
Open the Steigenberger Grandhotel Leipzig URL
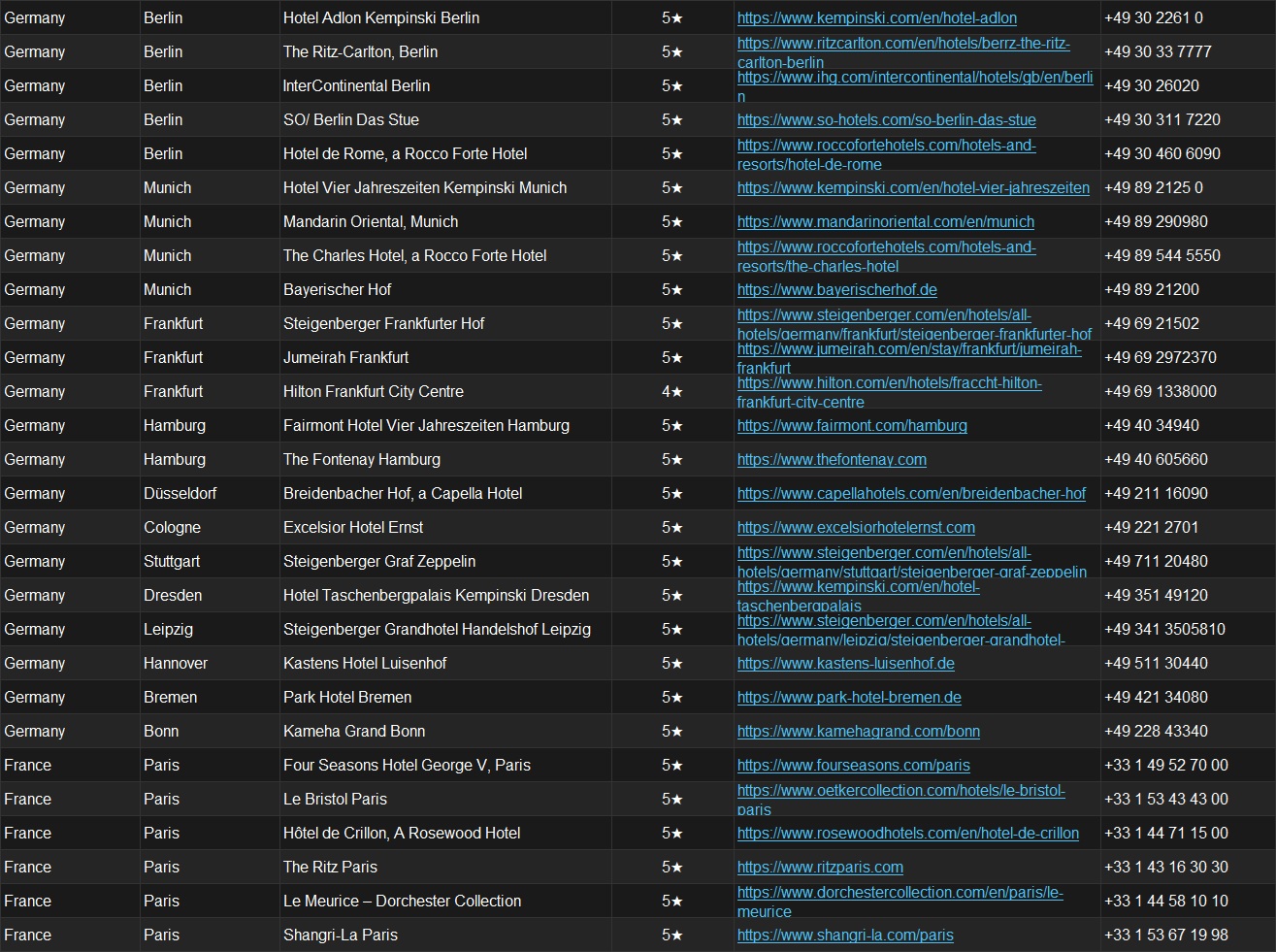(x=901, y=630)
